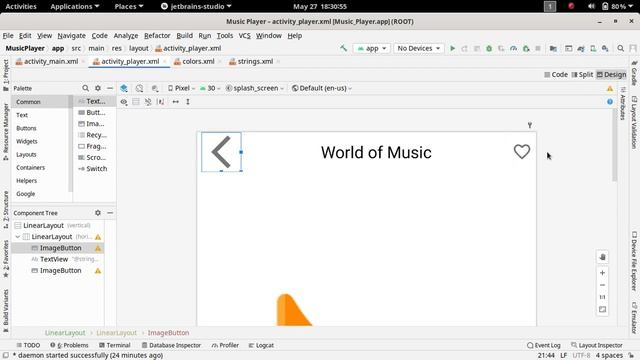Switch to Code view mode
The width and height of the screenshot is (640, 360).
coord(556,75)
